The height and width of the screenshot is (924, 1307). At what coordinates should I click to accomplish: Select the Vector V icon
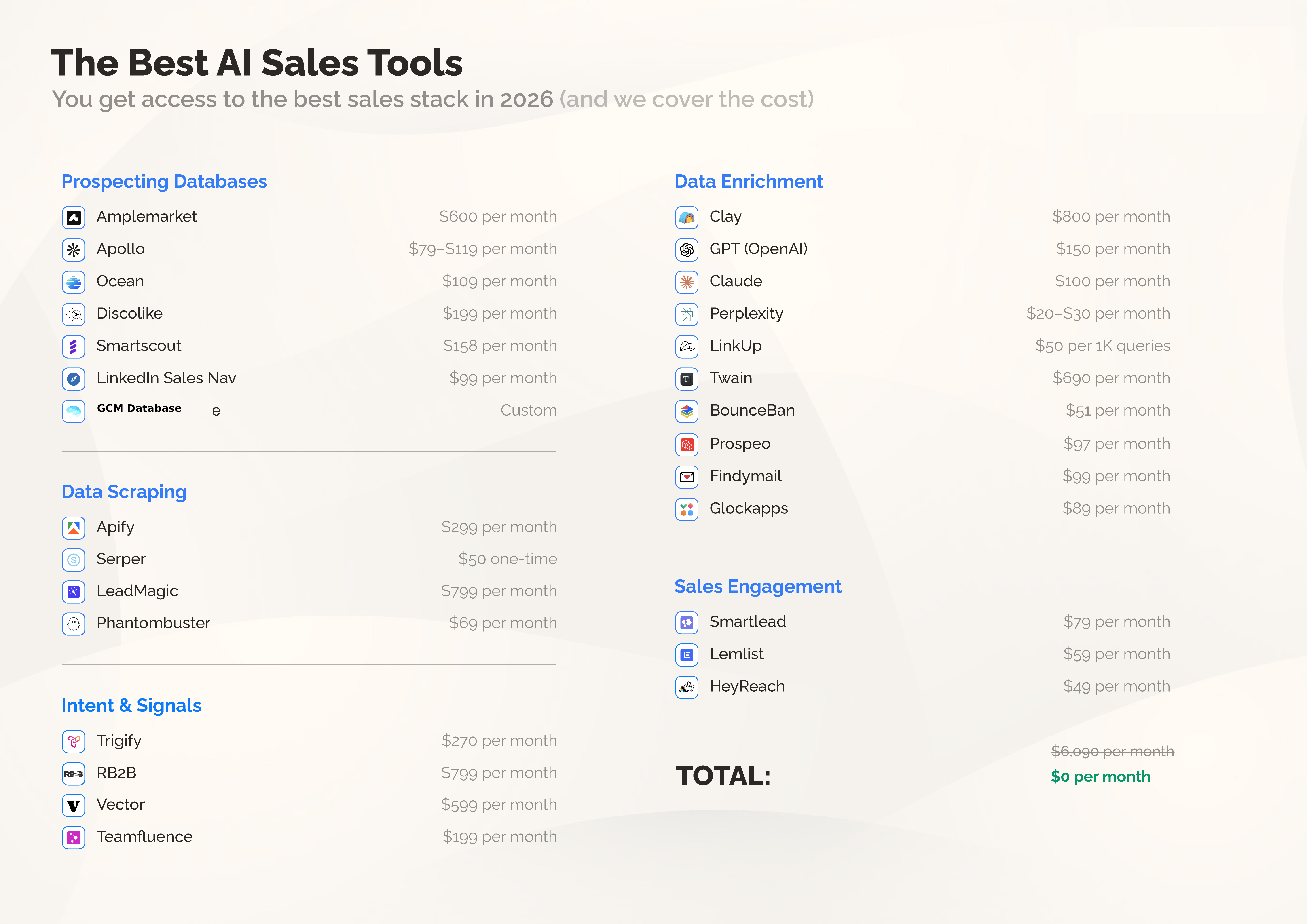click(73, 806)
